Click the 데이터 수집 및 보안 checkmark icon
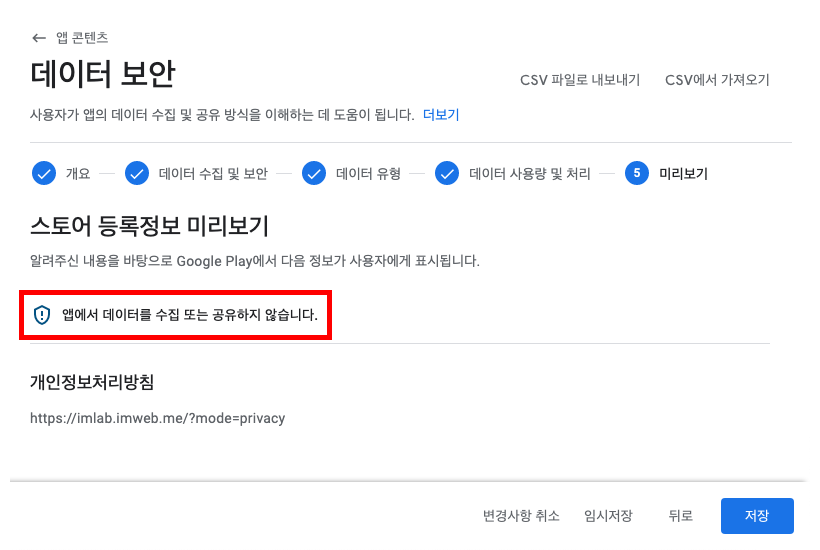Viewport: 820px width, 550px height. click(x=137, y=173)
